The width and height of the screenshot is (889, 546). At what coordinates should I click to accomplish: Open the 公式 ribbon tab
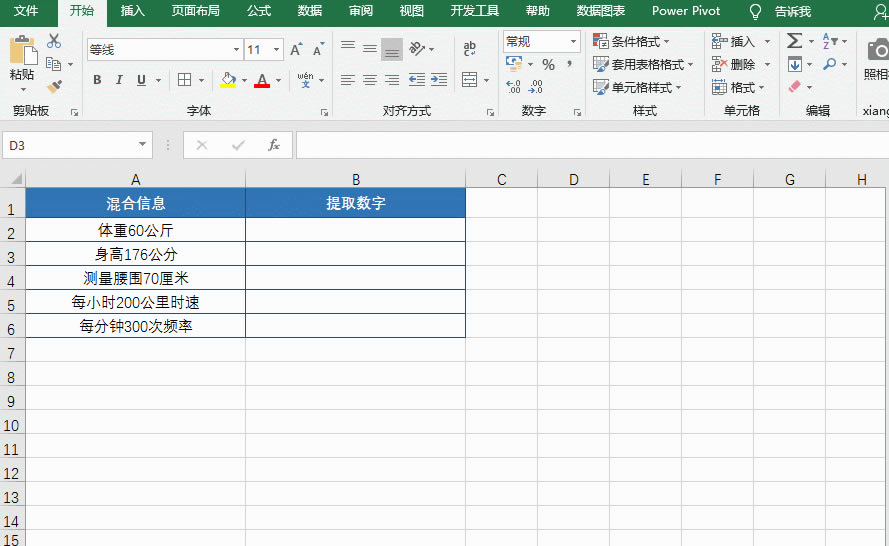258,11
